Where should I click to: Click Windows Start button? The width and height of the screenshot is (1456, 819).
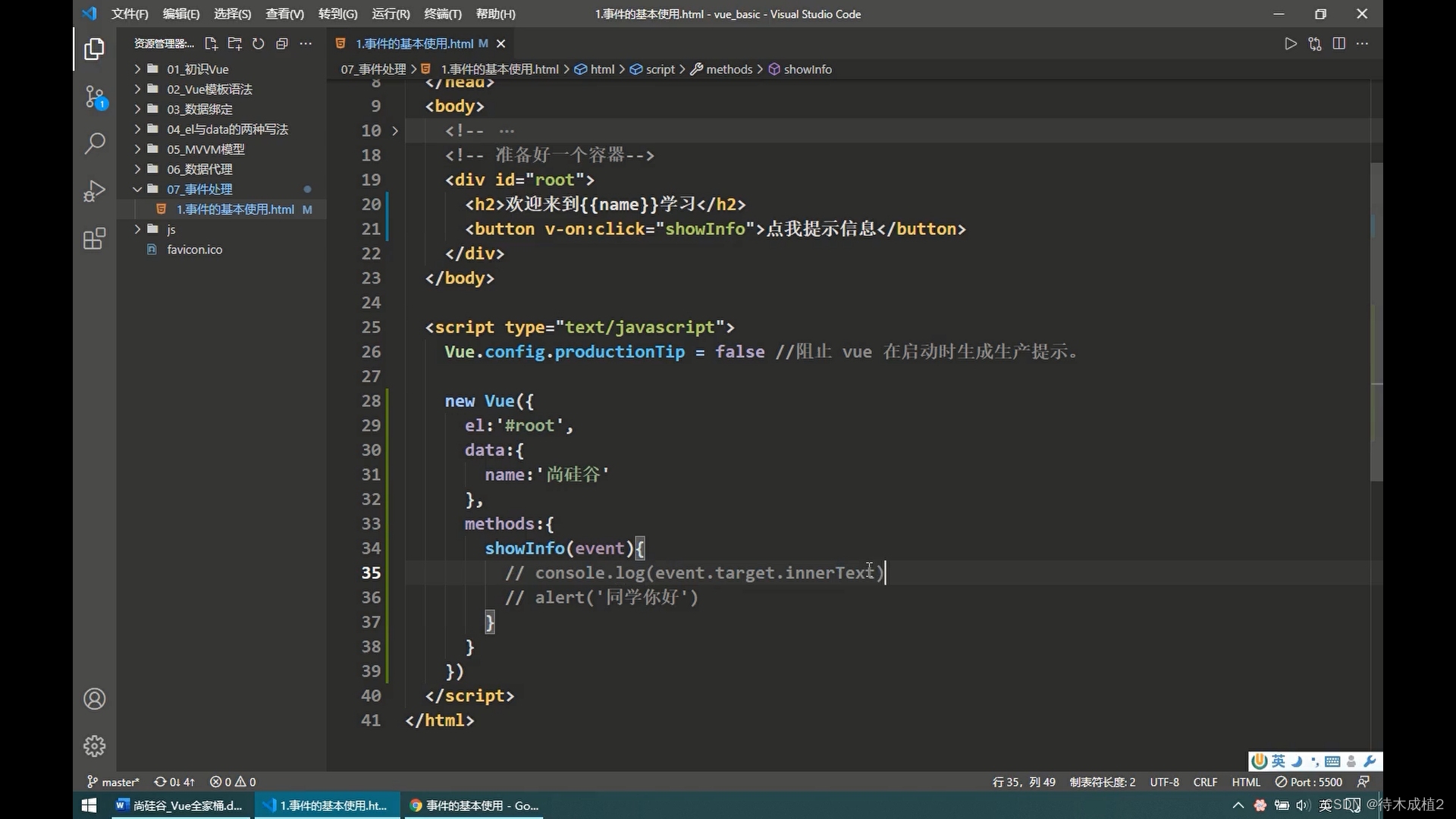pyautogui.click(x=89, y=805)
